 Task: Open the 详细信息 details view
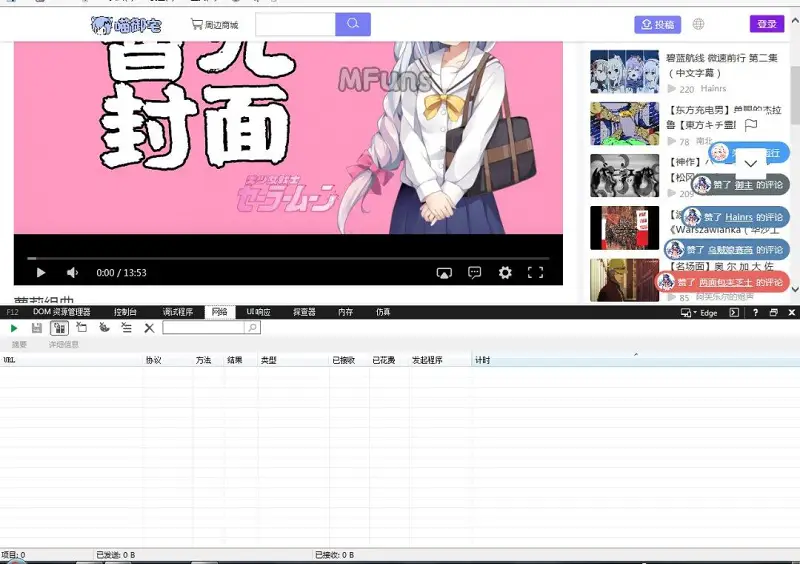click(x=64, y=345)
